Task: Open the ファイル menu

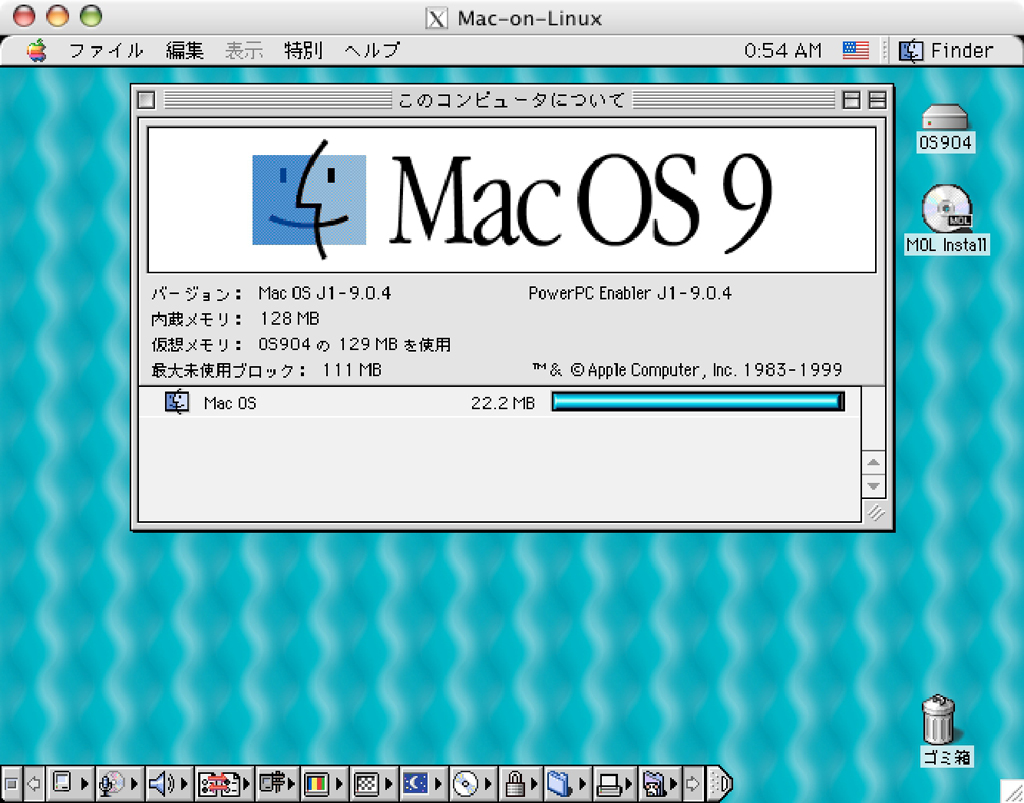Action: pos(106,50)
